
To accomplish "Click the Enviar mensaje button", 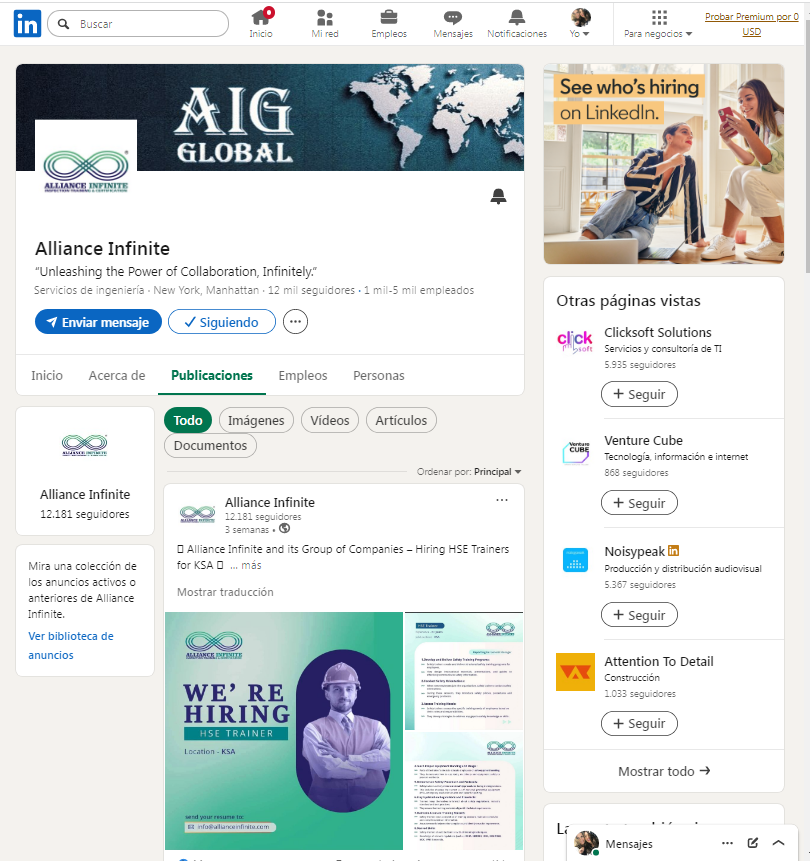I will tap(98, 322).
